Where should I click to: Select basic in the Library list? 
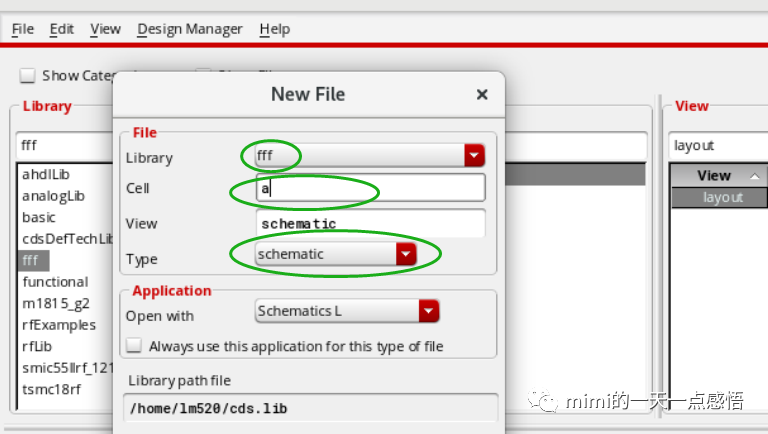[39, 217]
